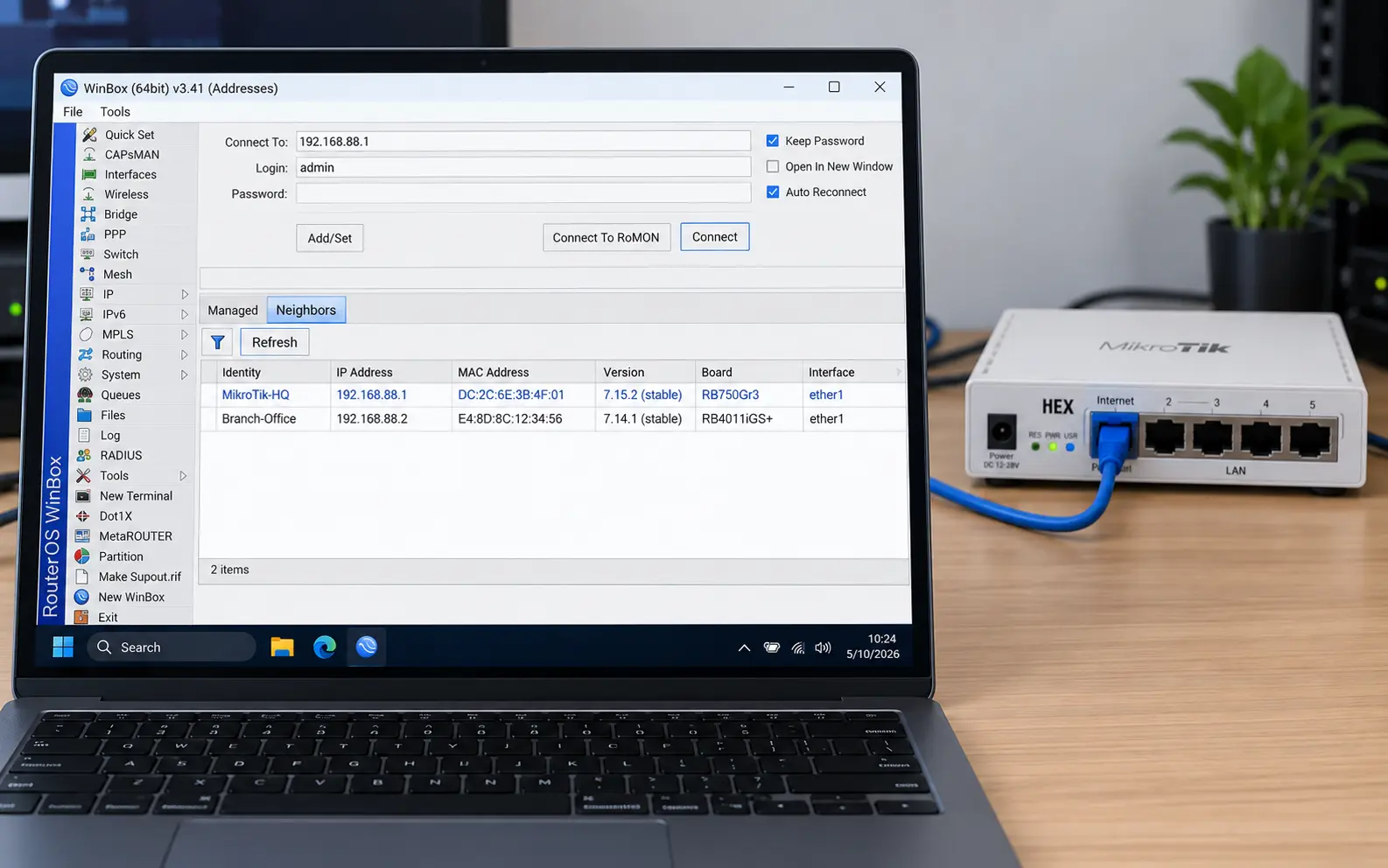Click the Connect button
The width and height of the screenshot is (1388, 868).
pos(715,237)
